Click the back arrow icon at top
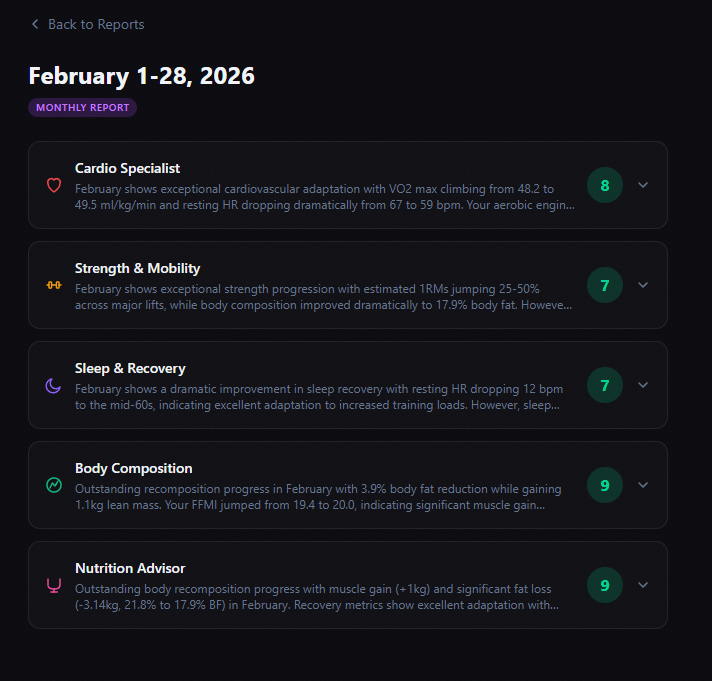Image resolution: width=712 pixels, height=681 pixels. tap(35, 24)
